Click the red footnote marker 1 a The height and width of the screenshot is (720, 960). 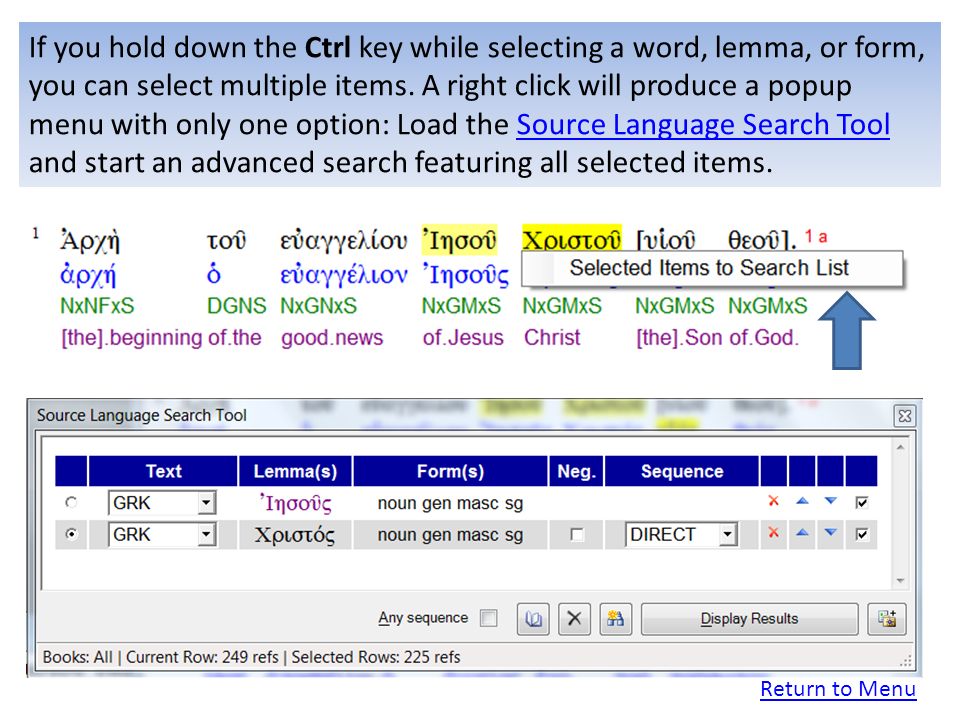(816, 237)
